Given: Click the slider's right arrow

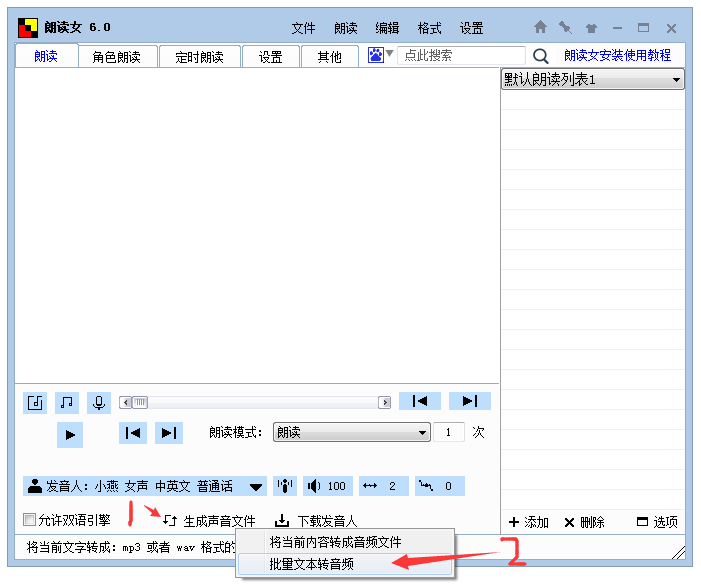Looking at the screenshot, I should tap(384, 403).
